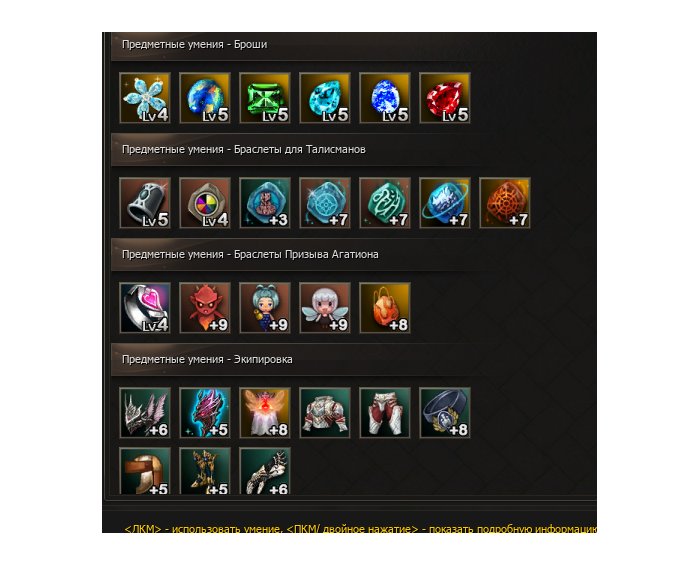Image resolution: width=699 pixels, height=565 pixels.
Task: Click the orange backpack agathion +8 icon
Action: point(385,308)
